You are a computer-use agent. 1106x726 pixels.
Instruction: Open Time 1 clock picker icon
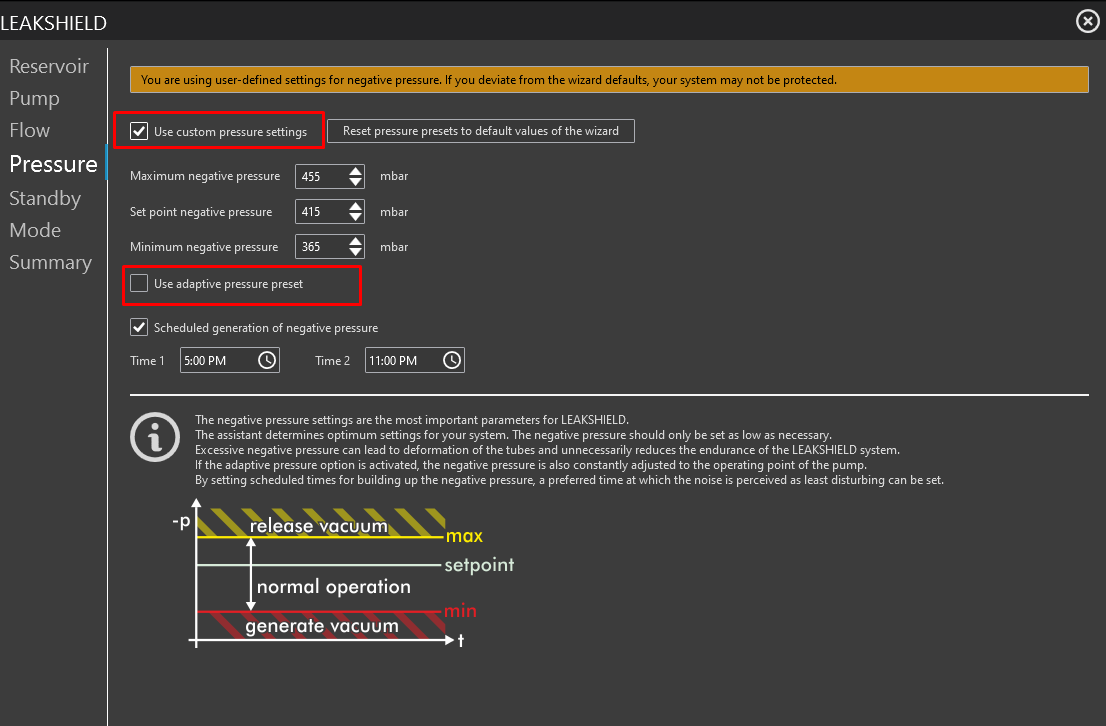point(267,361)
